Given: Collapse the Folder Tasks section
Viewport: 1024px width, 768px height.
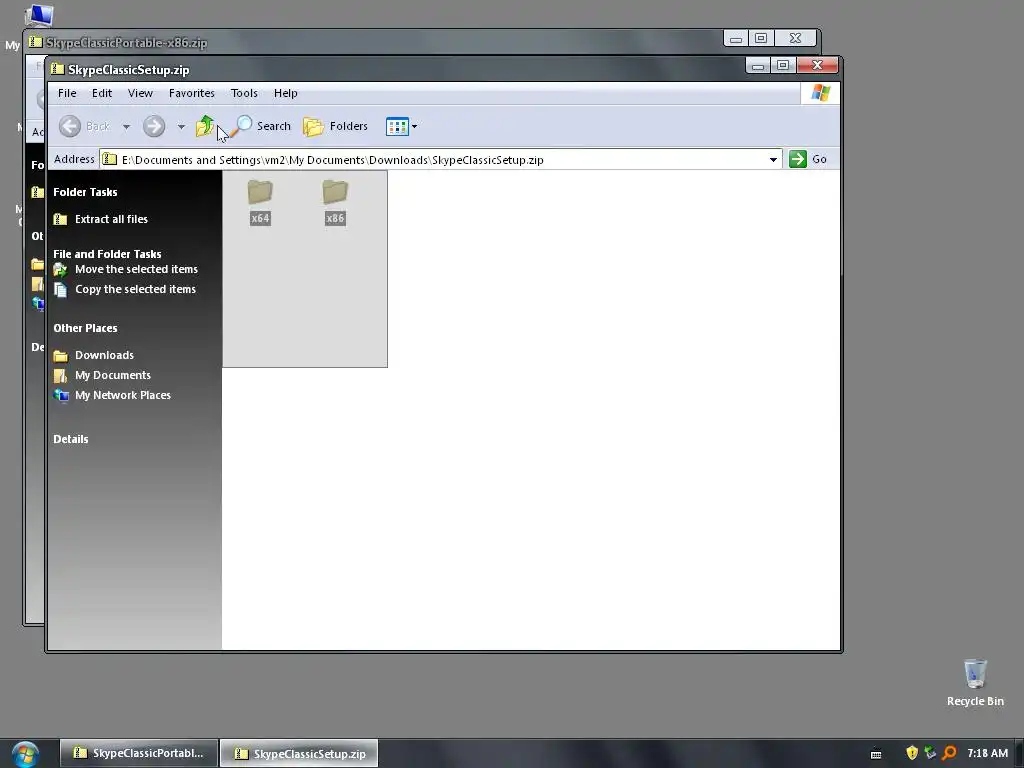Looking at the screenshot, I should 85,192.
